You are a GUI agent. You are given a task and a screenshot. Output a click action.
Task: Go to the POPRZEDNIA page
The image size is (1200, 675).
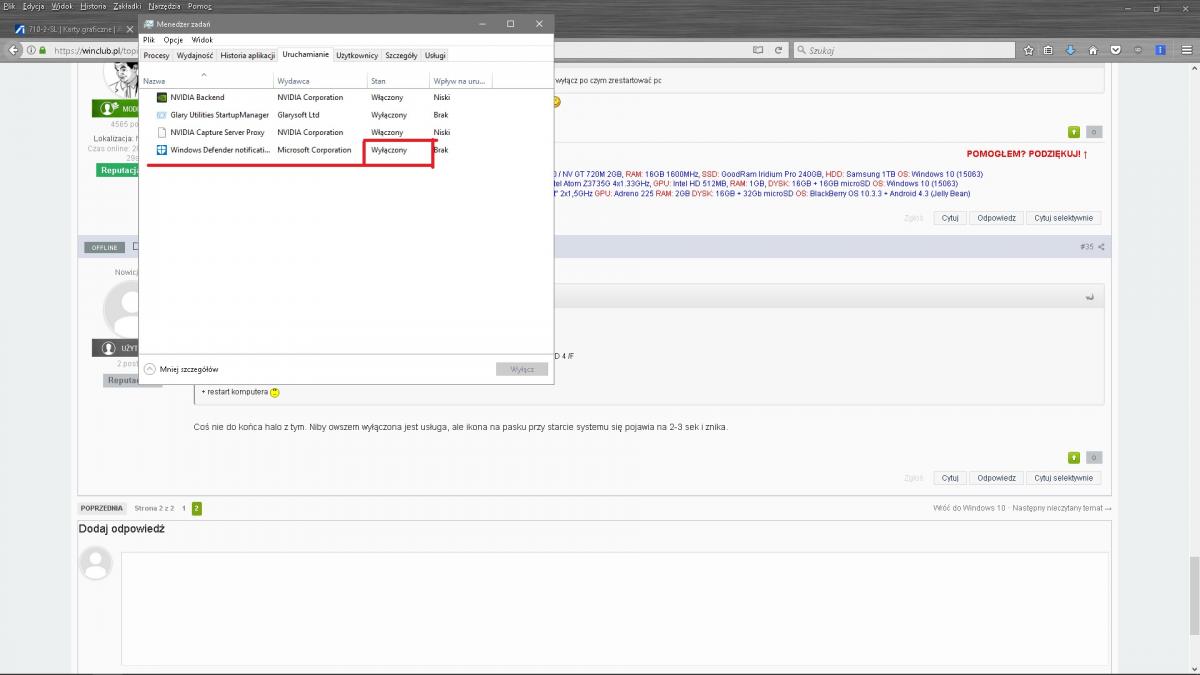click(102, 508)
